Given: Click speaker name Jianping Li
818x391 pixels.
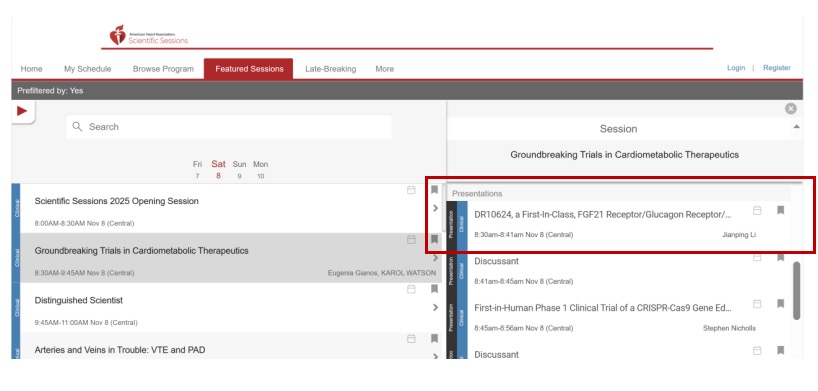Looking at the screenshot, I should pos(739,235).
